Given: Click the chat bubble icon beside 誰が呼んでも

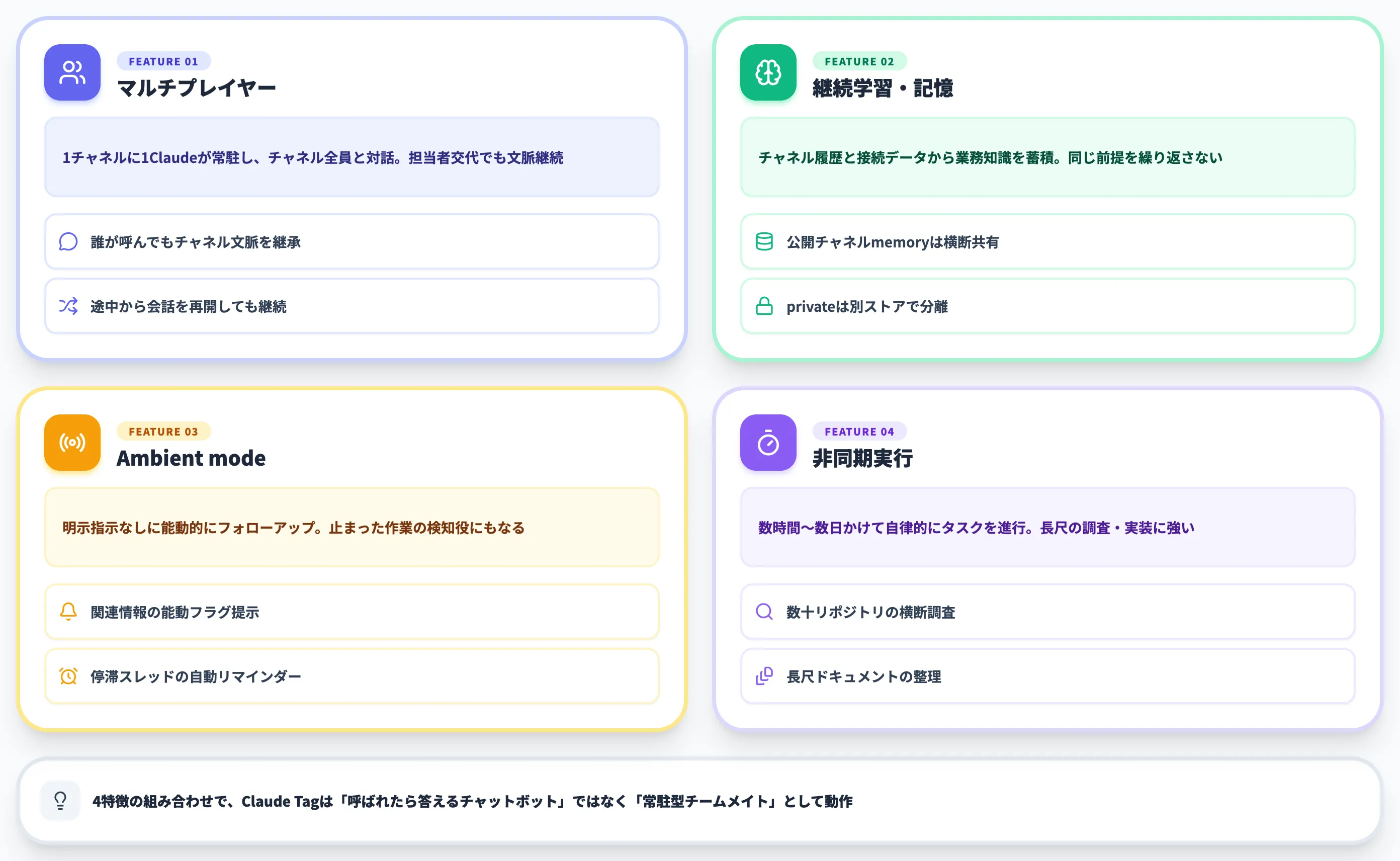Looking at the screenshot, I should 68,241.
